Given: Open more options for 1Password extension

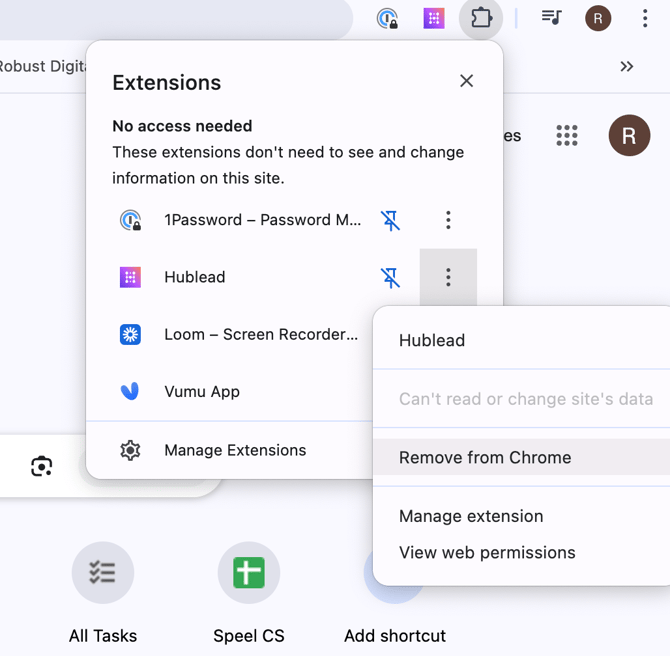Looking at the screenshot, I should (448, 220).
